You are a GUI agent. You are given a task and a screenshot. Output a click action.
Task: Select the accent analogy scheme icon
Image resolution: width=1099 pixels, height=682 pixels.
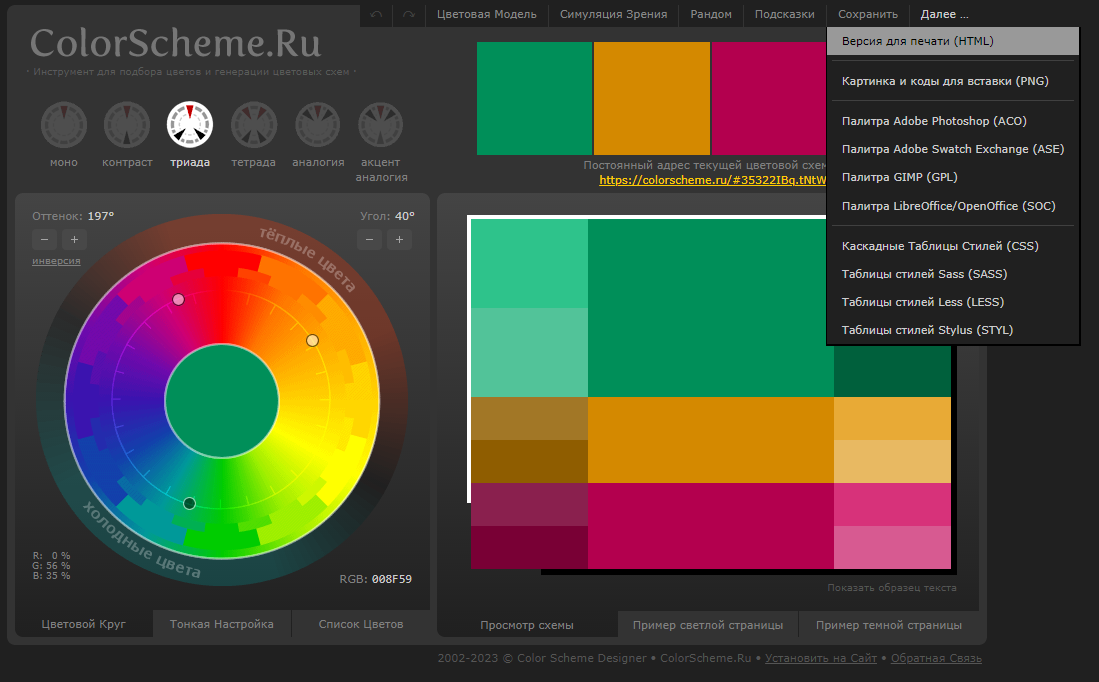coord(381,125)
